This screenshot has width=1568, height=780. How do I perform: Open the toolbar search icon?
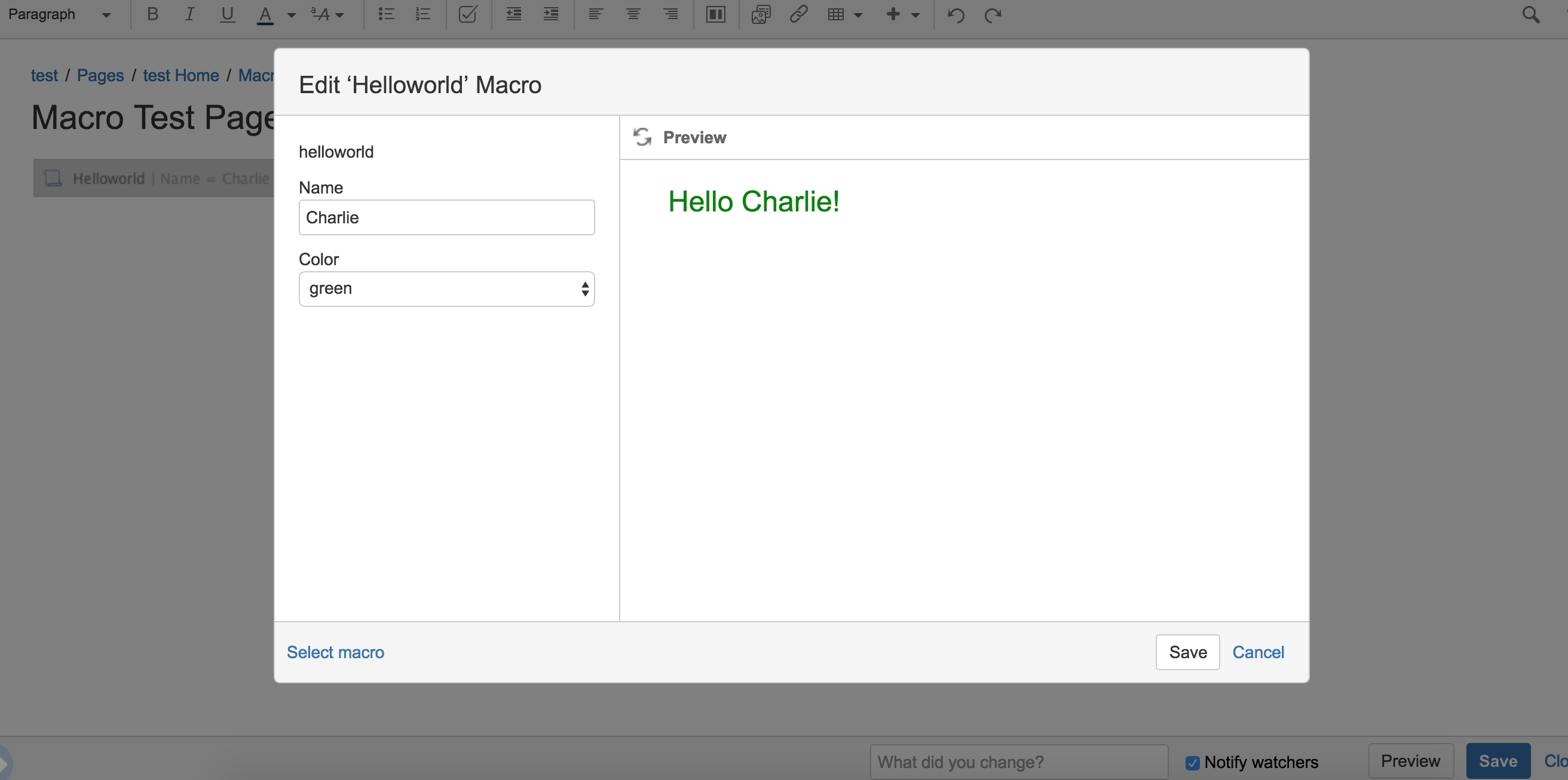1530,14
